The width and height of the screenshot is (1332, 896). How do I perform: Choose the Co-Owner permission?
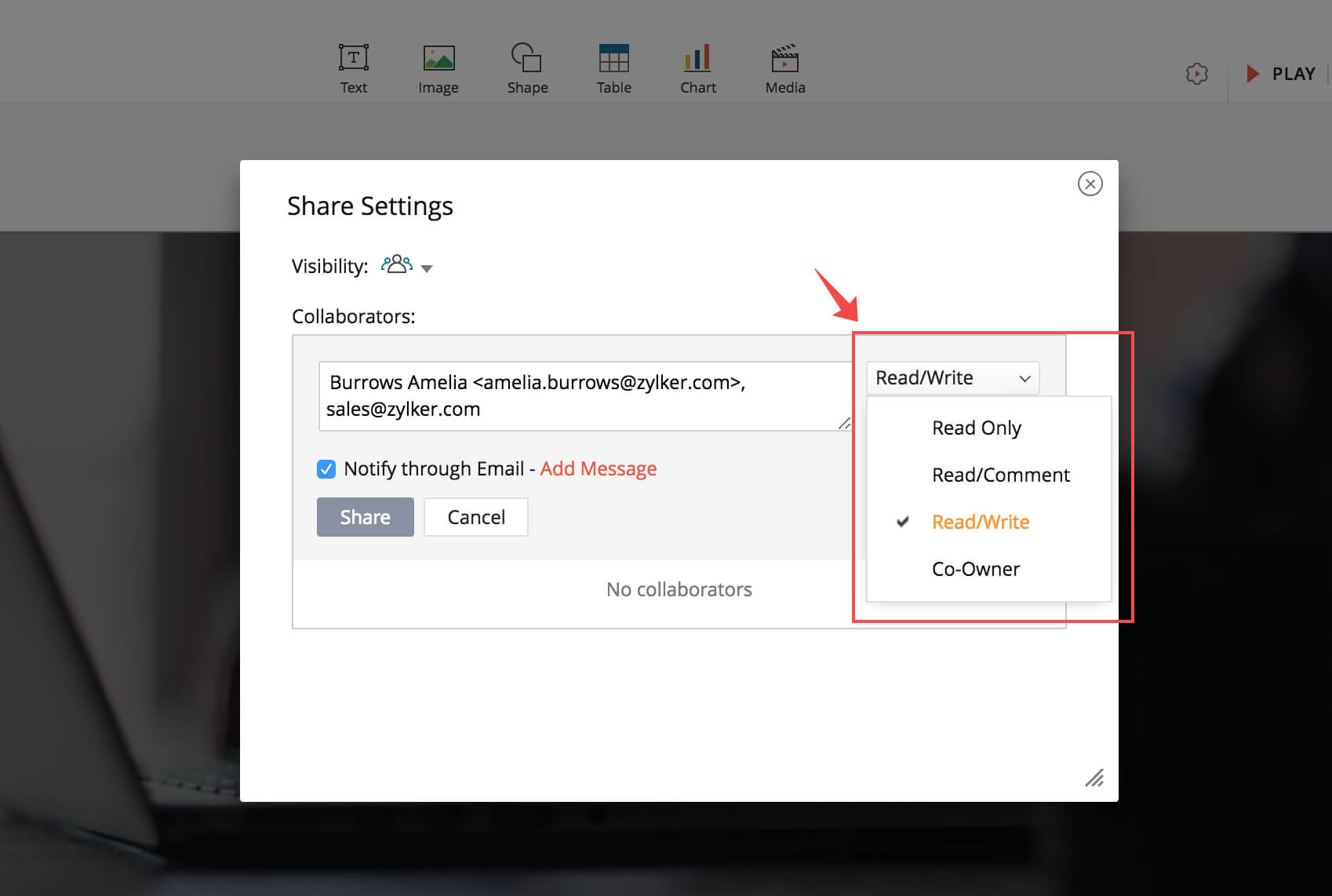click(976, 569)
